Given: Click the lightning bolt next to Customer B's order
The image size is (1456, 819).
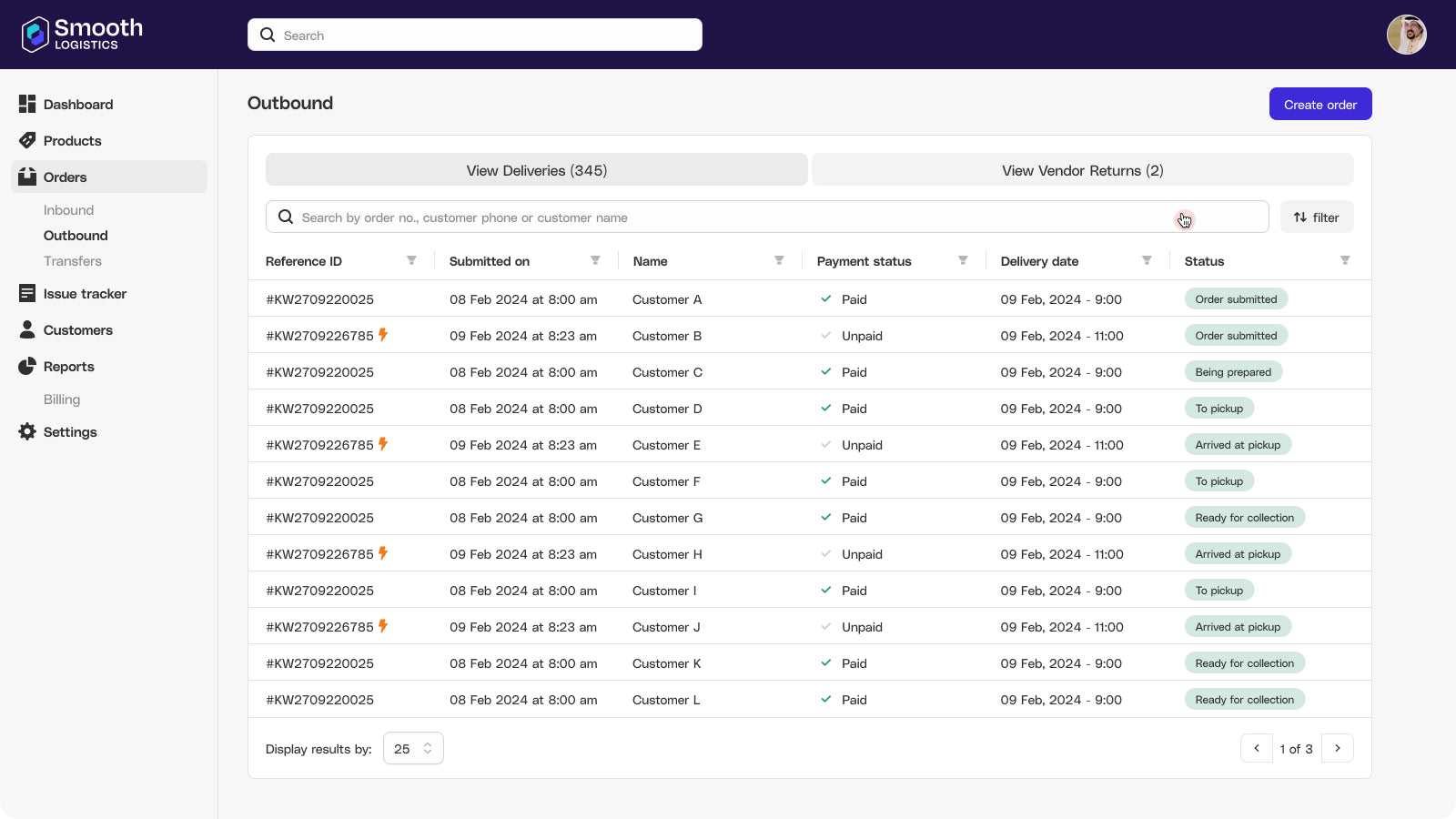Looking at the screenshot, I should pyautogui.click(x=383, y=335).
